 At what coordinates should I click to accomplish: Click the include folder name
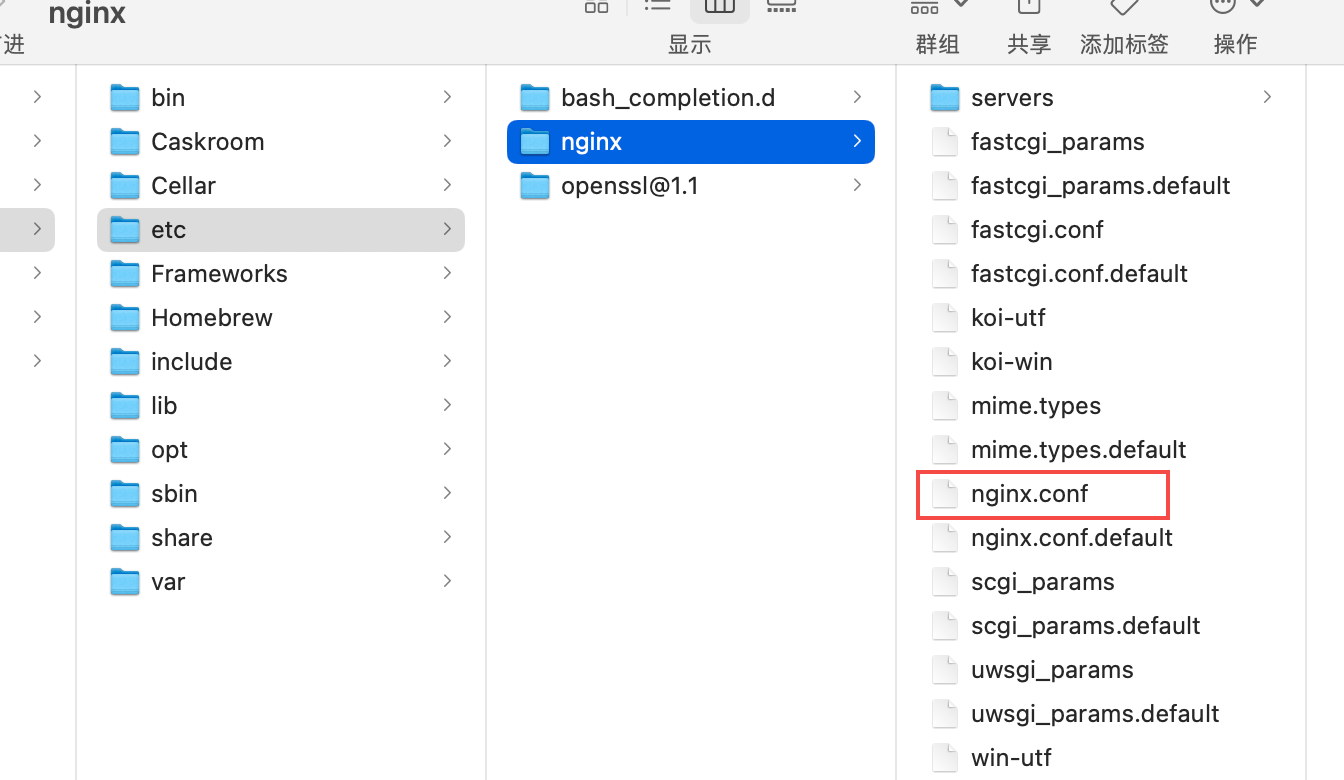pos(192,361)
